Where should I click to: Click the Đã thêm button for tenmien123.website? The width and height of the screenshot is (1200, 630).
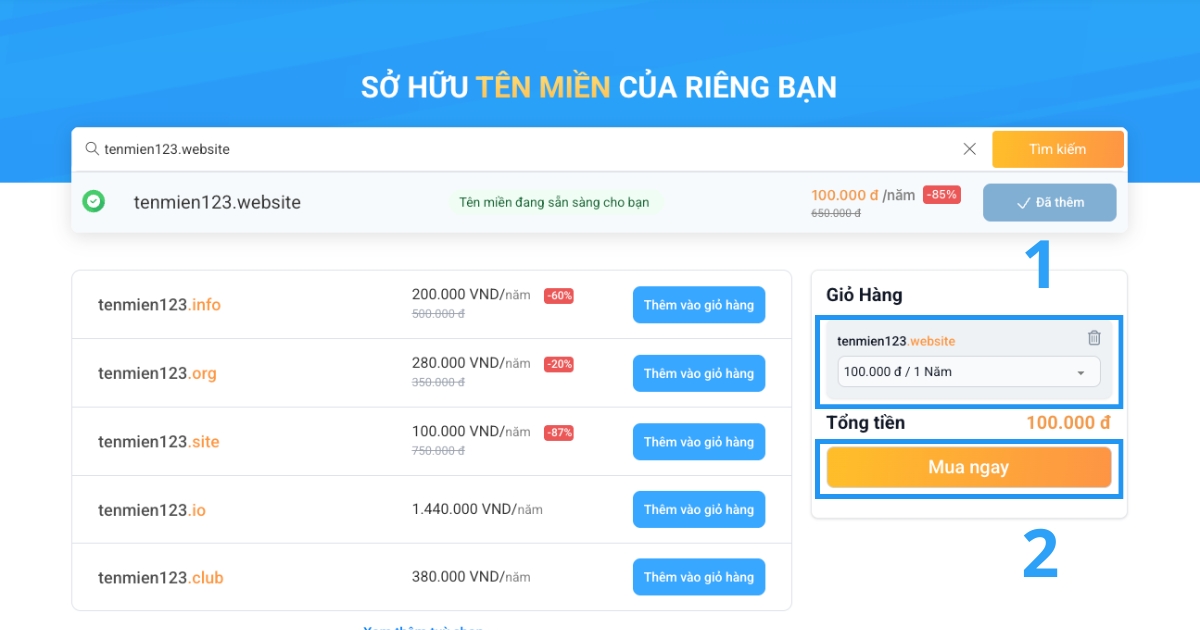[1049, 202]
